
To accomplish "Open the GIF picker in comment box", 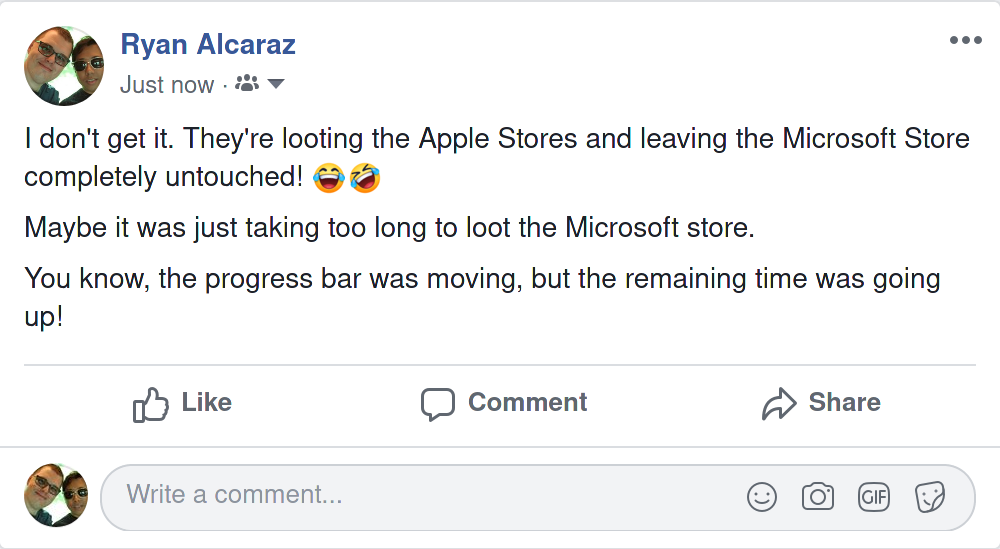I will coord(874,496).
